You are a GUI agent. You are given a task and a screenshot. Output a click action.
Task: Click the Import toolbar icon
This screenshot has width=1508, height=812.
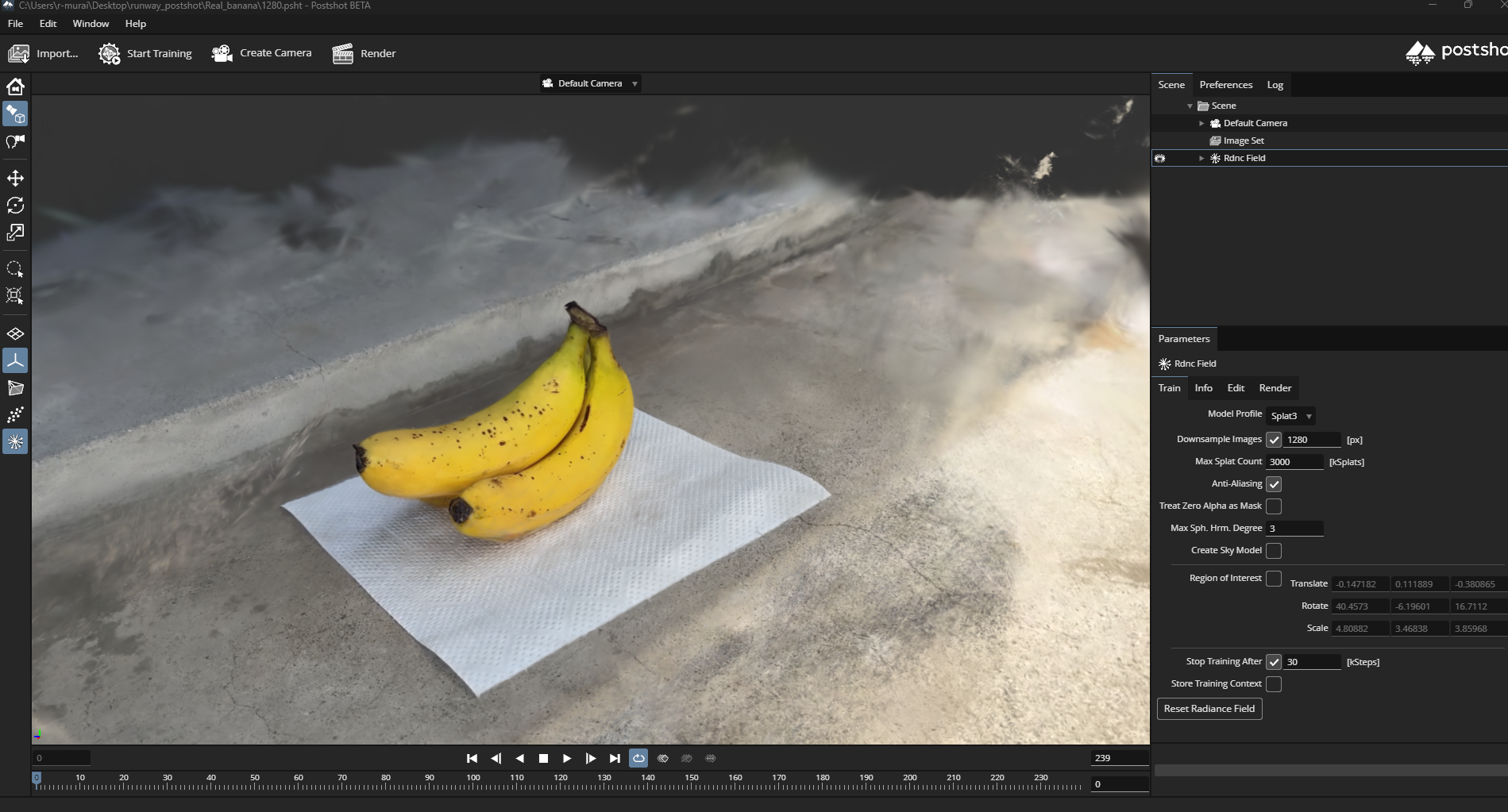19,53
